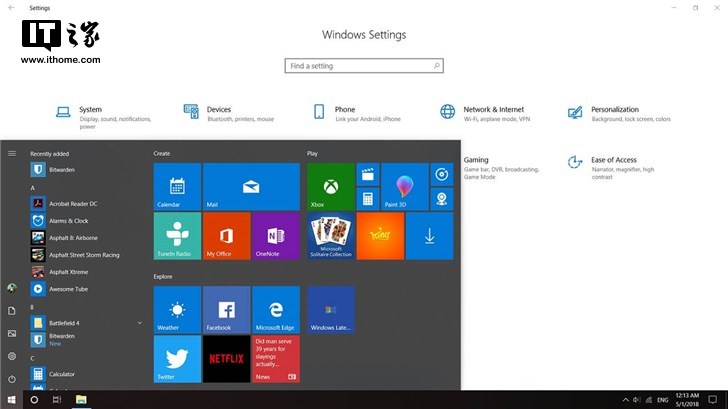728x409 pixels.
Task: Open the Mail tile
Action: click(251, 187)
